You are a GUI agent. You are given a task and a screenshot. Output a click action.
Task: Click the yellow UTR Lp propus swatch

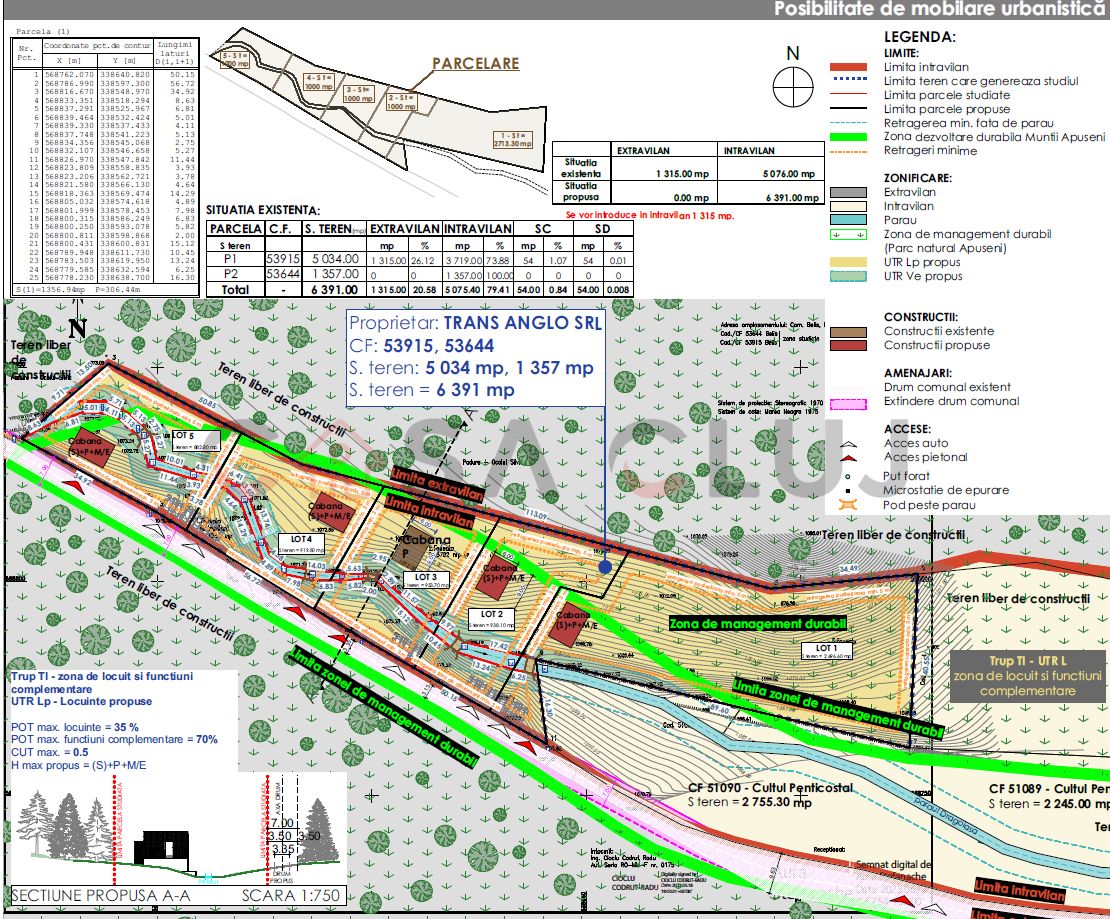pos(848,262)
